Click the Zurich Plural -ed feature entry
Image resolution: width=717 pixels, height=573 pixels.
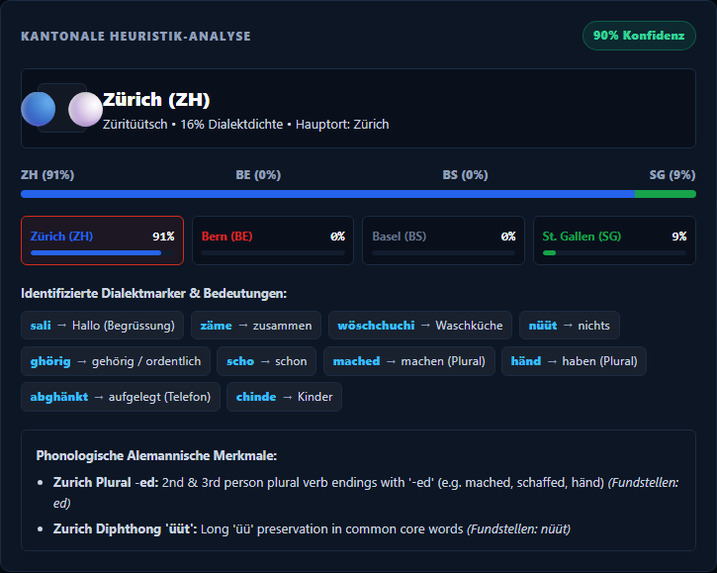click(x=366, y=493)
